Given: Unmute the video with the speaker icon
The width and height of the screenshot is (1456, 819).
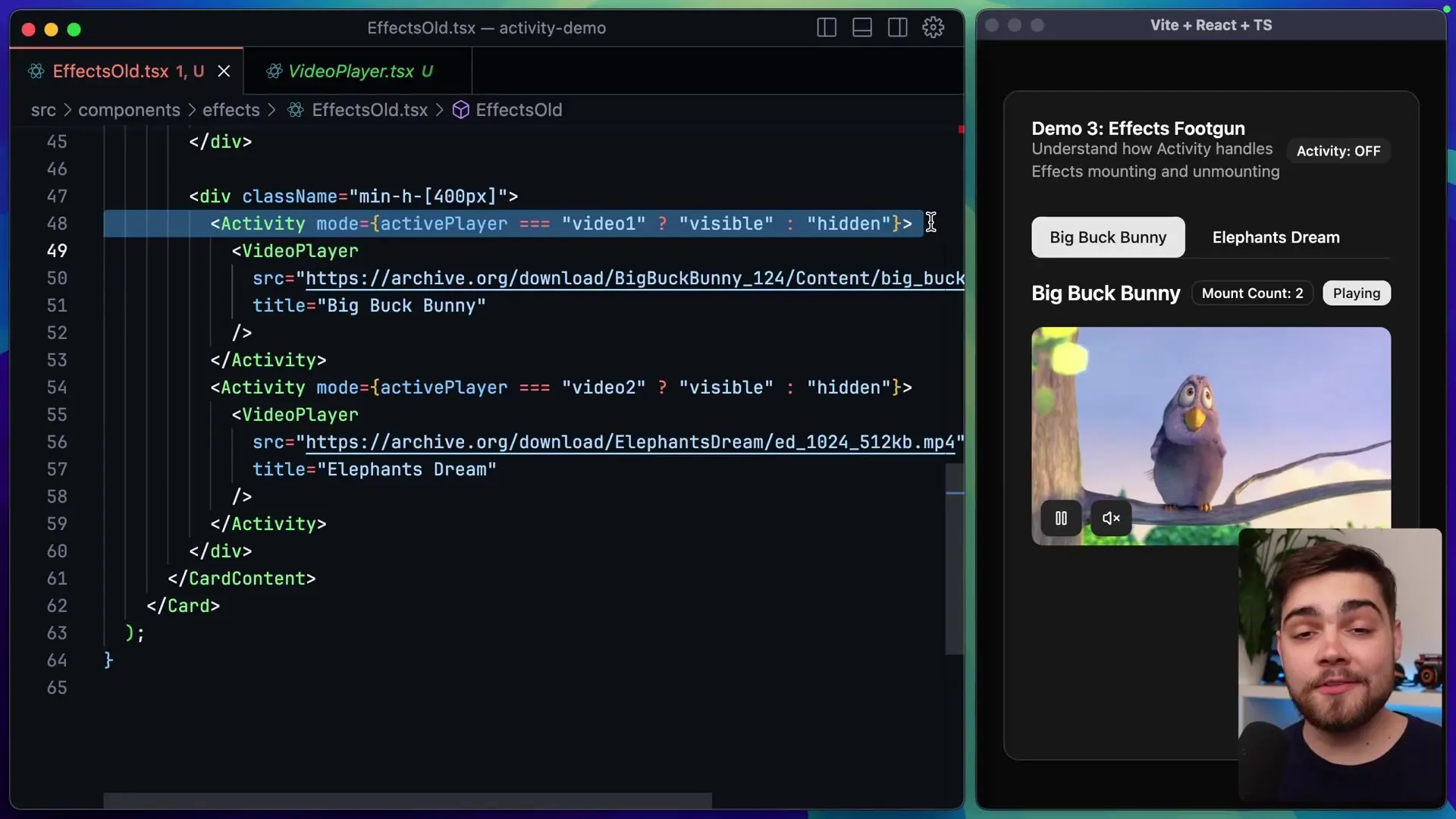Looking at the screenshot, I should pos(1111,518).
